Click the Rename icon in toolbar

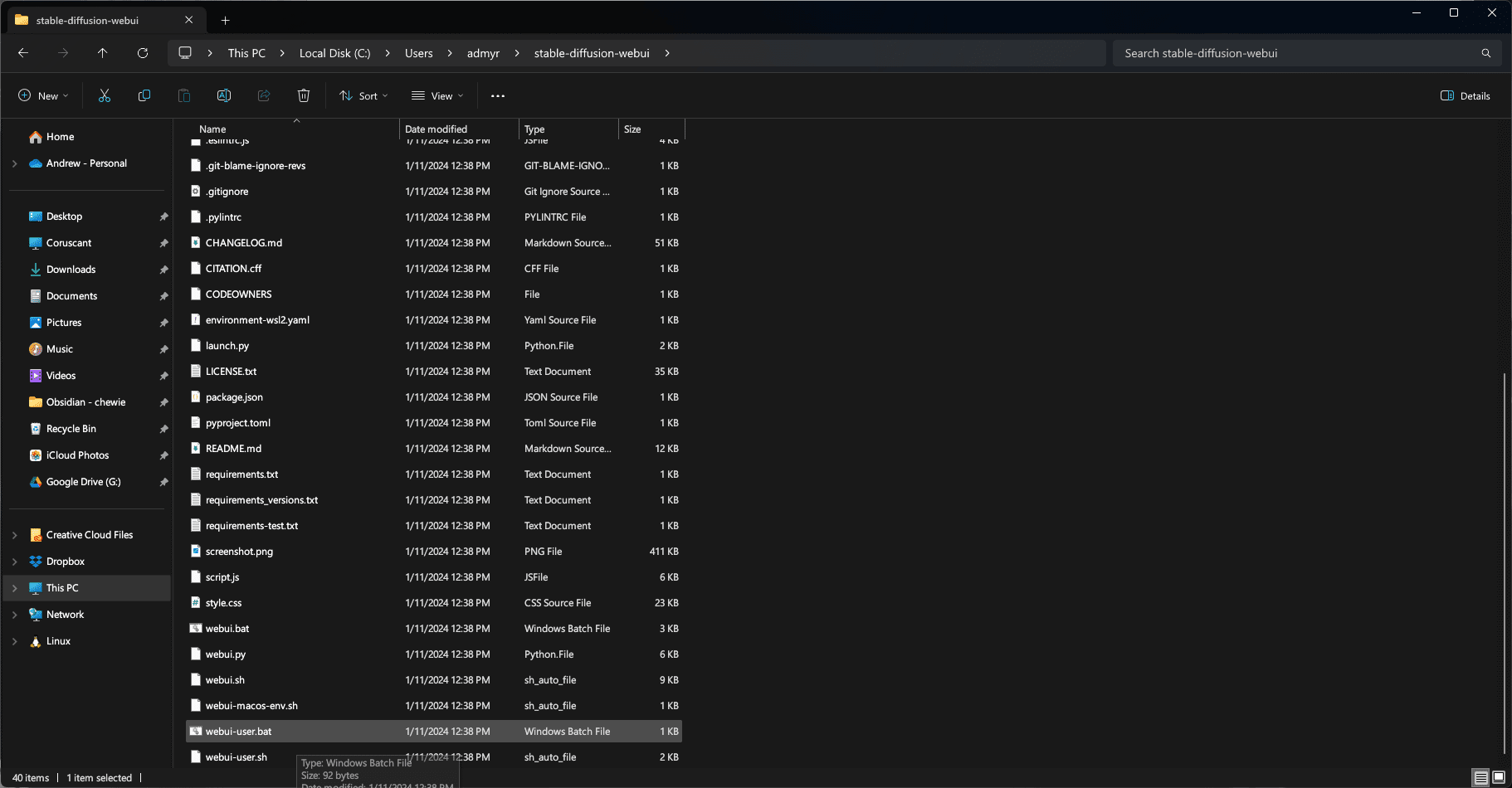(x=224, y=96)
